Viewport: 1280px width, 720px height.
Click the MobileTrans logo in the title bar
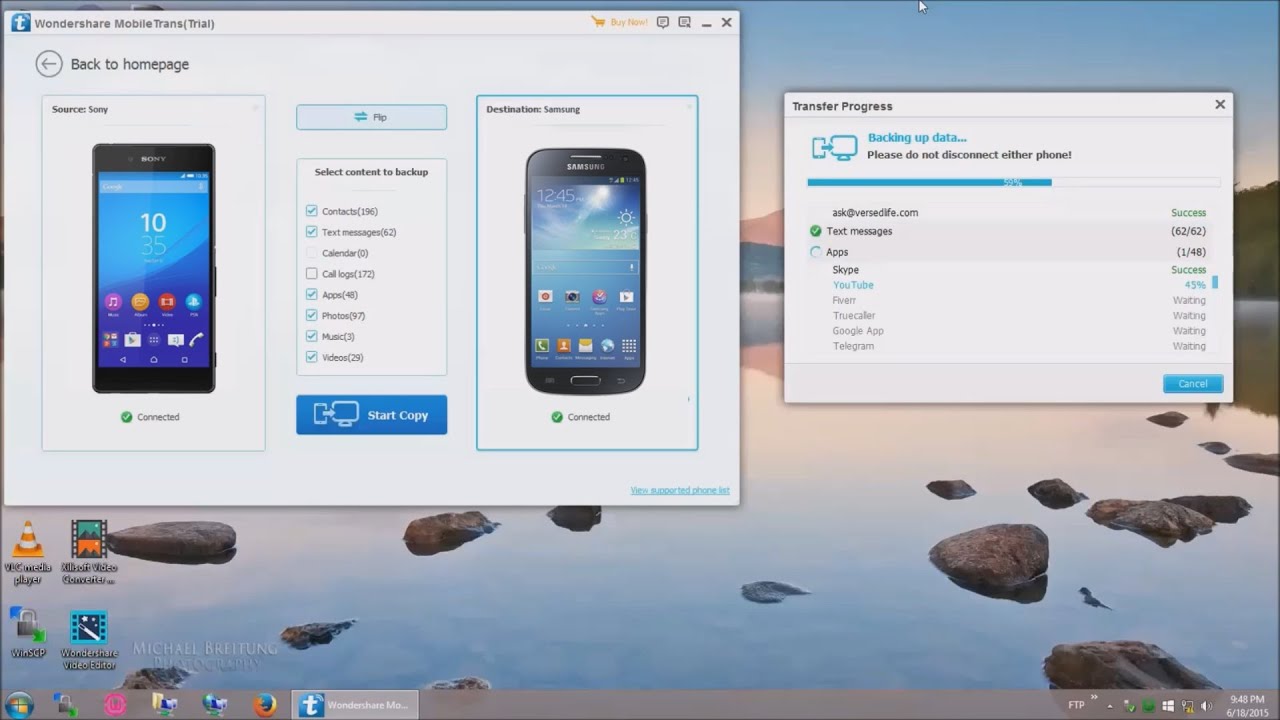click(x=20, y=23)
